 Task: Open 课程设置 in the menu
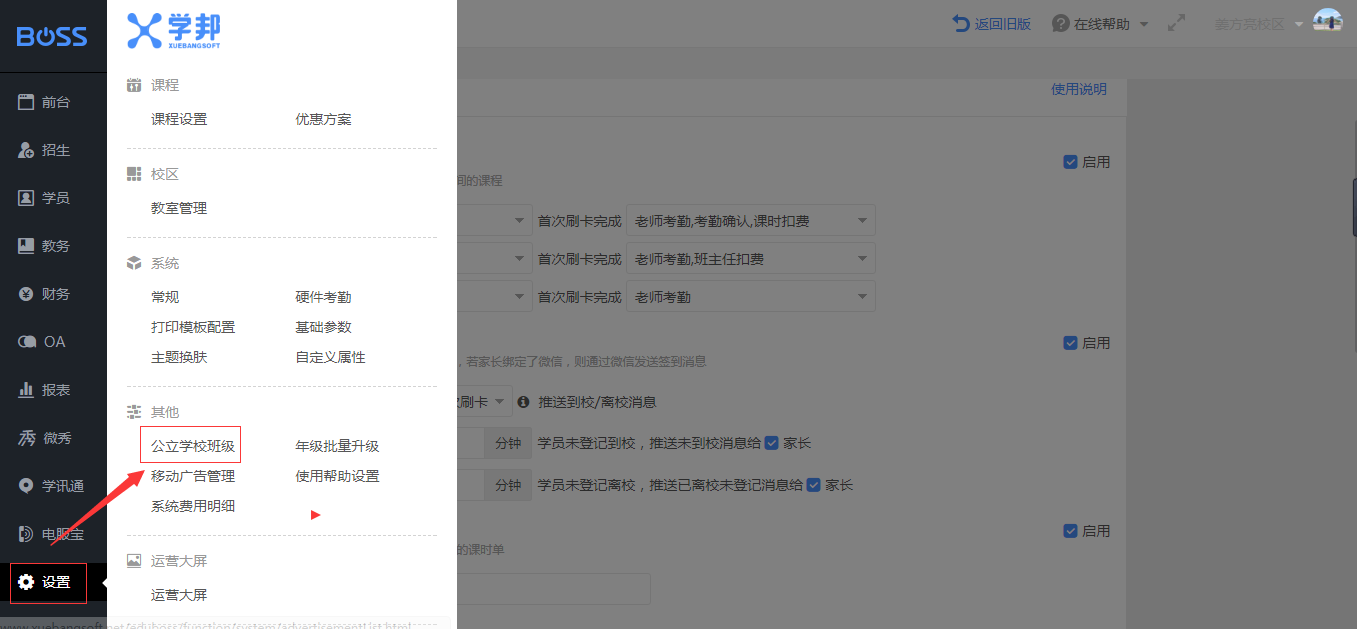click(x=179, y=119)
